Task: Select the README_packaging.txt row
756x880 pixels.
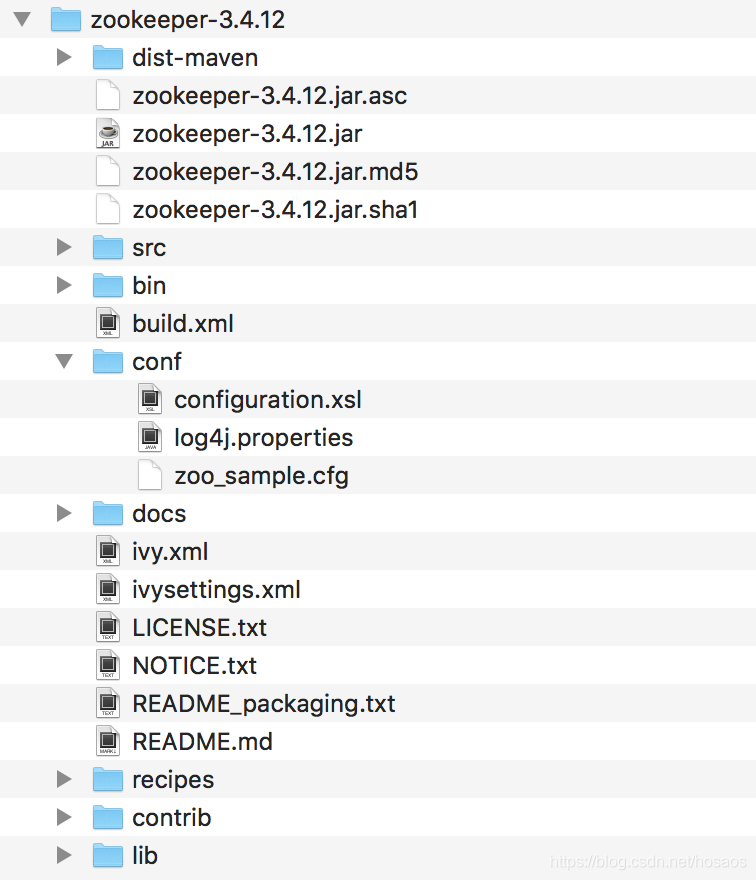Action: (x=264, y=704)
